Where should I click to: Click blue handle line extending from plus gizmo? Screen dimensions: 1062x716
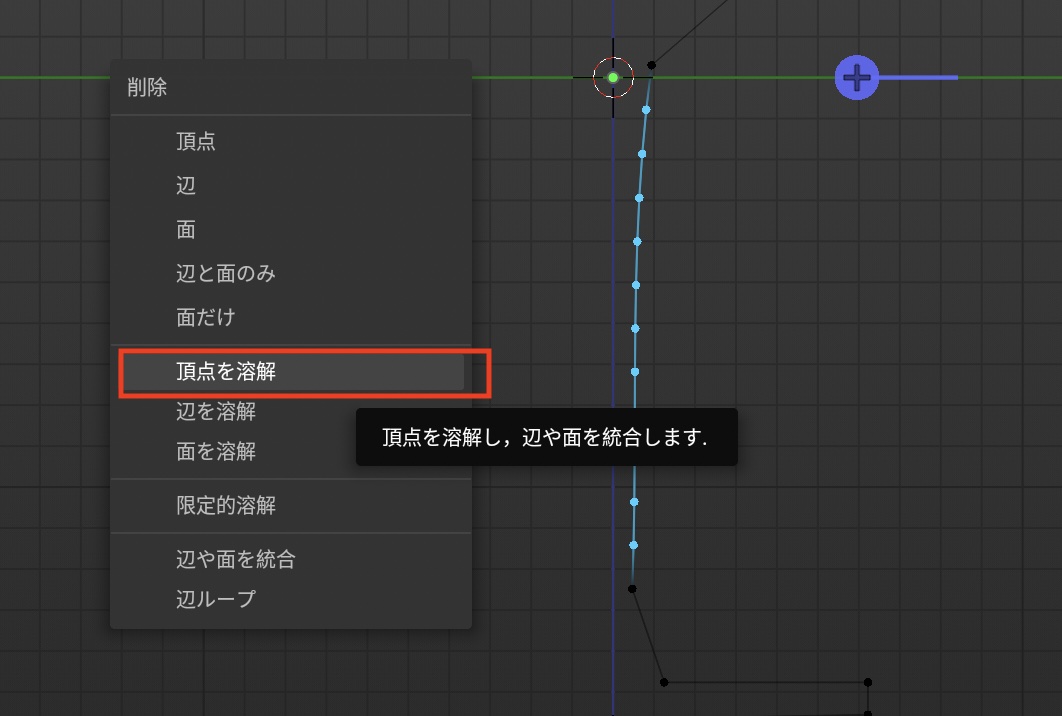tap(918, 77)
